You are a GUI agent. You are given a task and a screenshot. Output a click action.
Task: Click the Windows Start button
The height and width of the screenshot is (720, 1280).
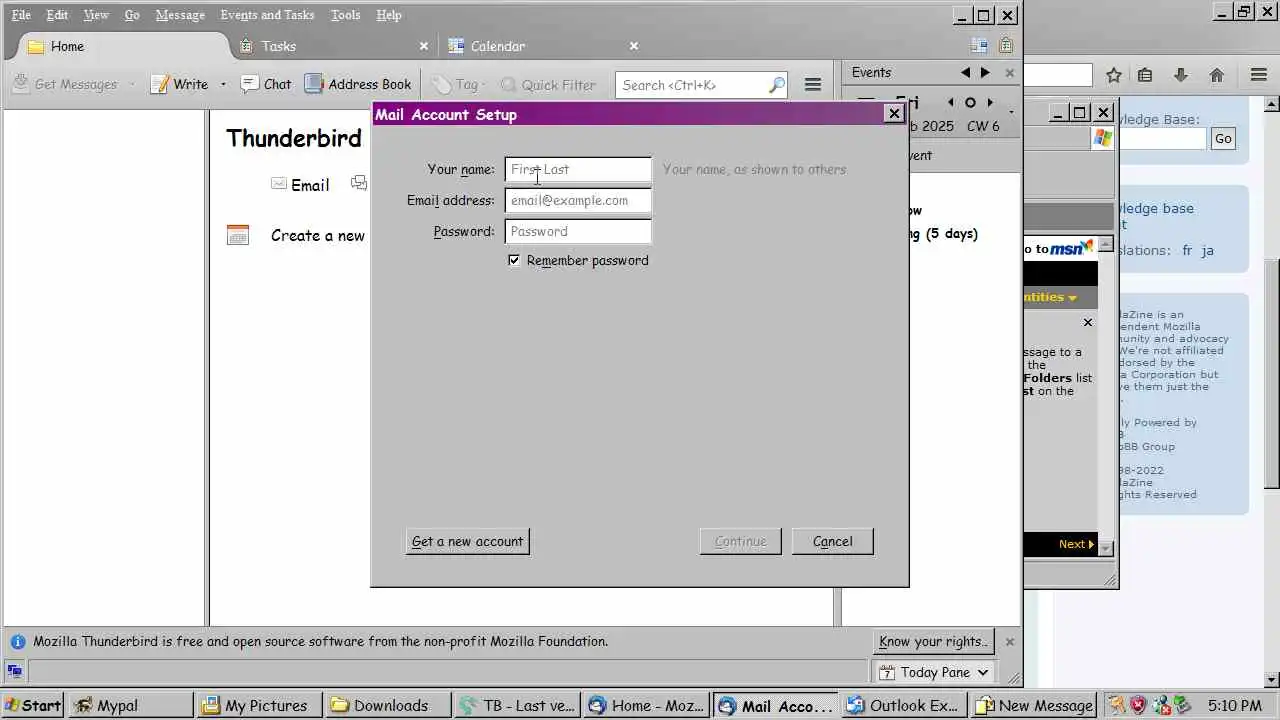click(33, 705)
